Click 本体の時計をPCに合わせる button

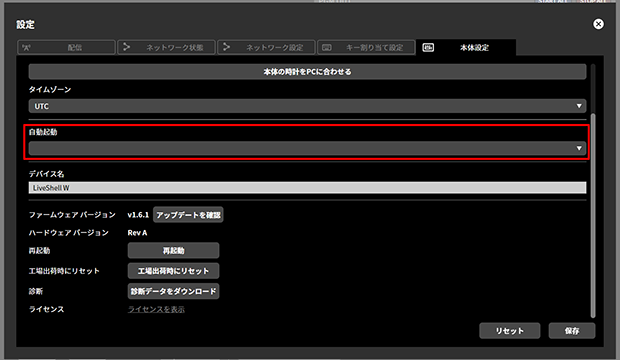pos(307,72)
